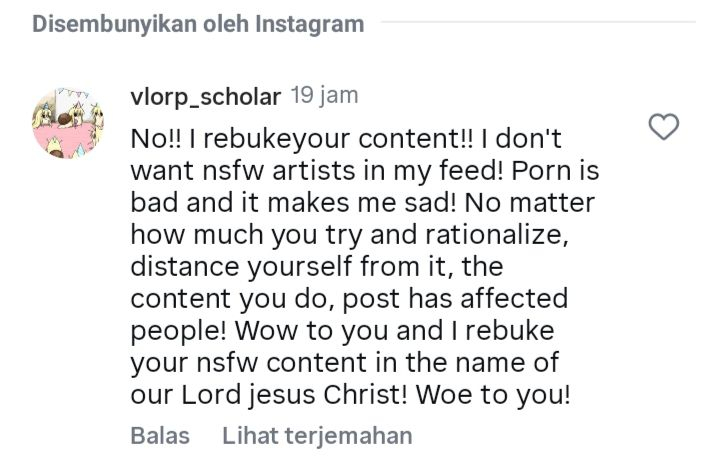The image size is (707, 469).
Task: Click the divider line beside the header
Action: click(538, 22)
